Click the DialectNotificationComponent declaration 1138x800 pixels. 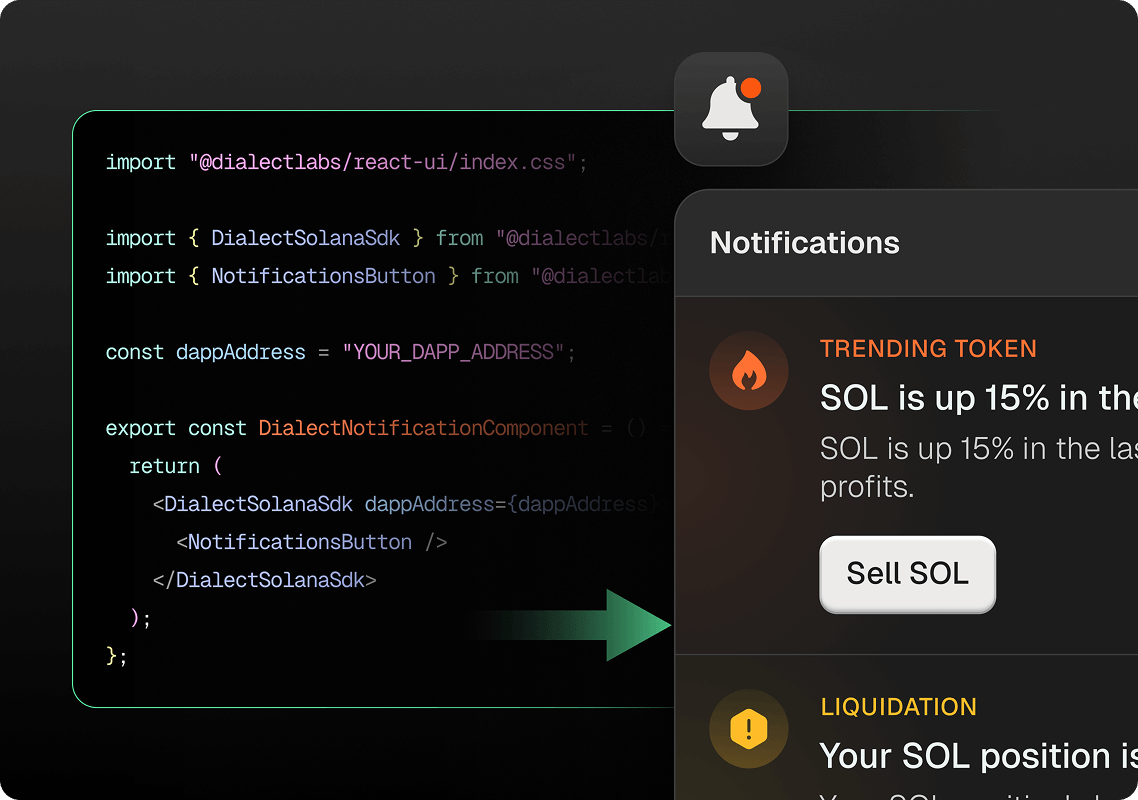point(421,428)
